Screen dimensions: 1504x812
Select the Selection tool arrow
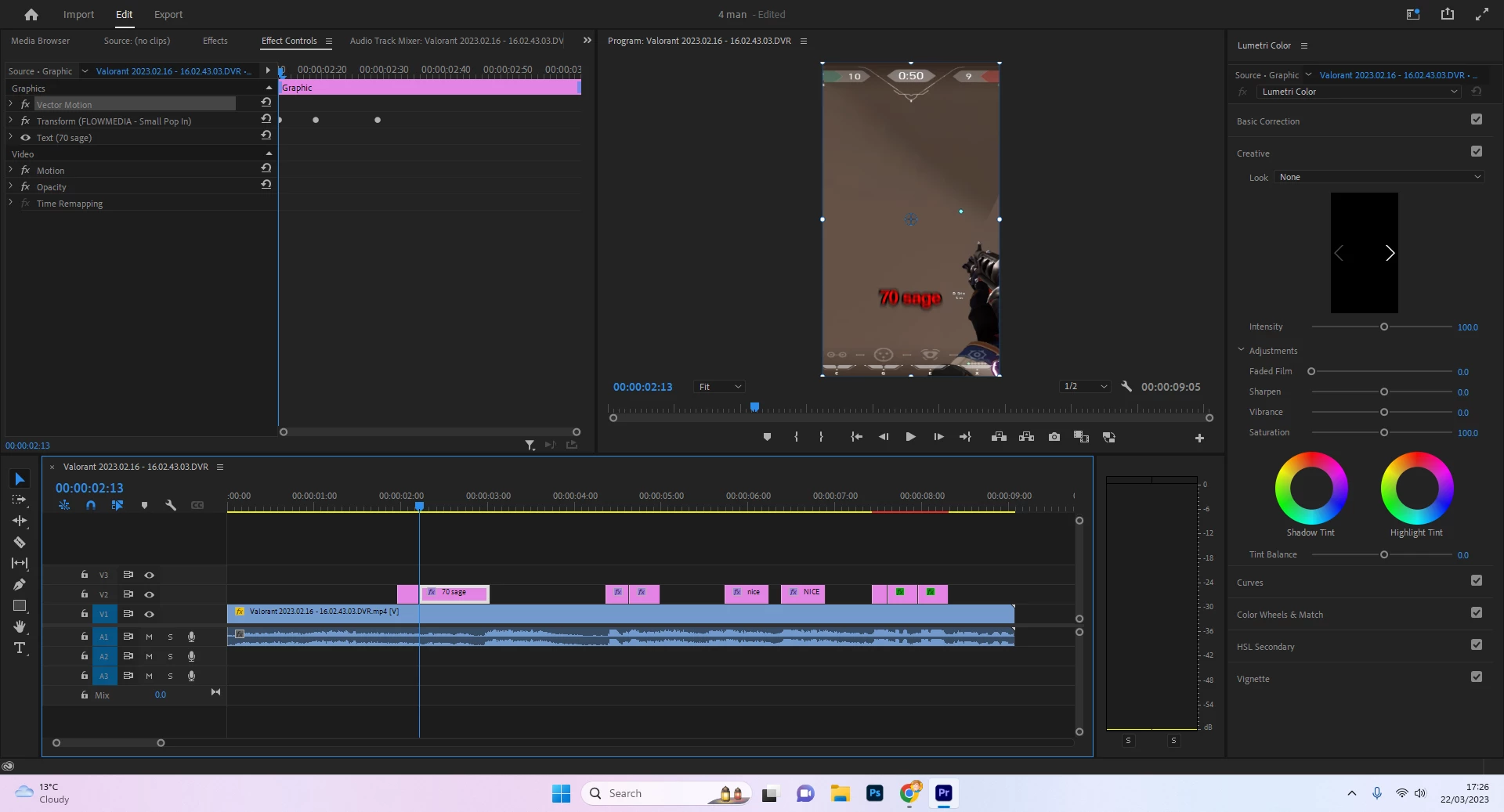pos(20,478)
